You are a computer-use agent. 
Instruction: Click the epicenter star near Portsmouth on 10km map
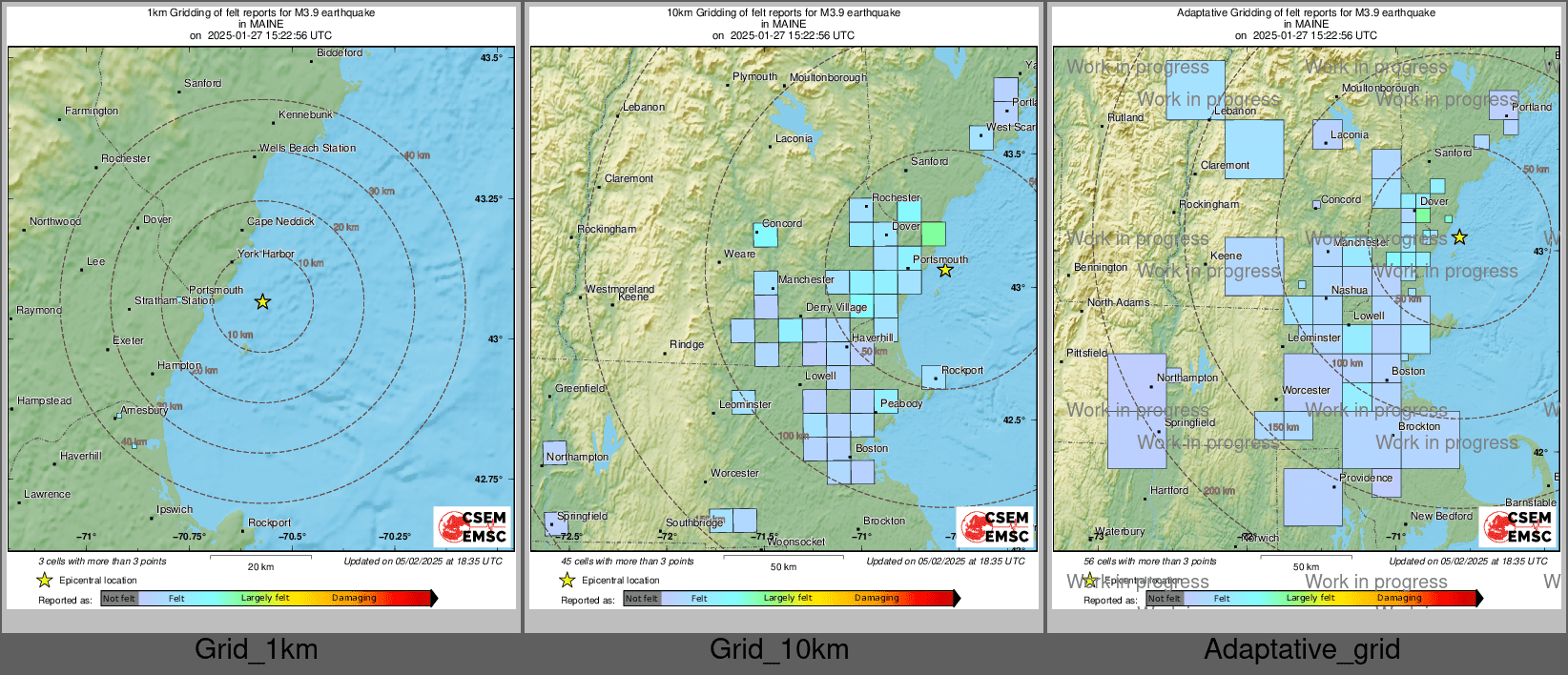[945, 271]
